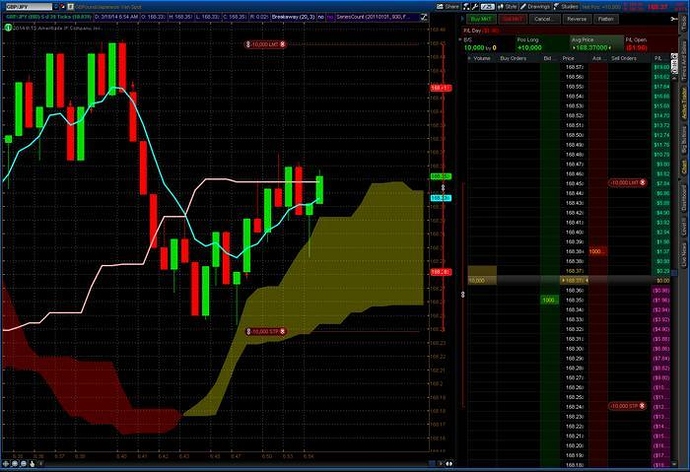
Task: Click the zoom in magnifier icon
Action: [x=15, y=463]
